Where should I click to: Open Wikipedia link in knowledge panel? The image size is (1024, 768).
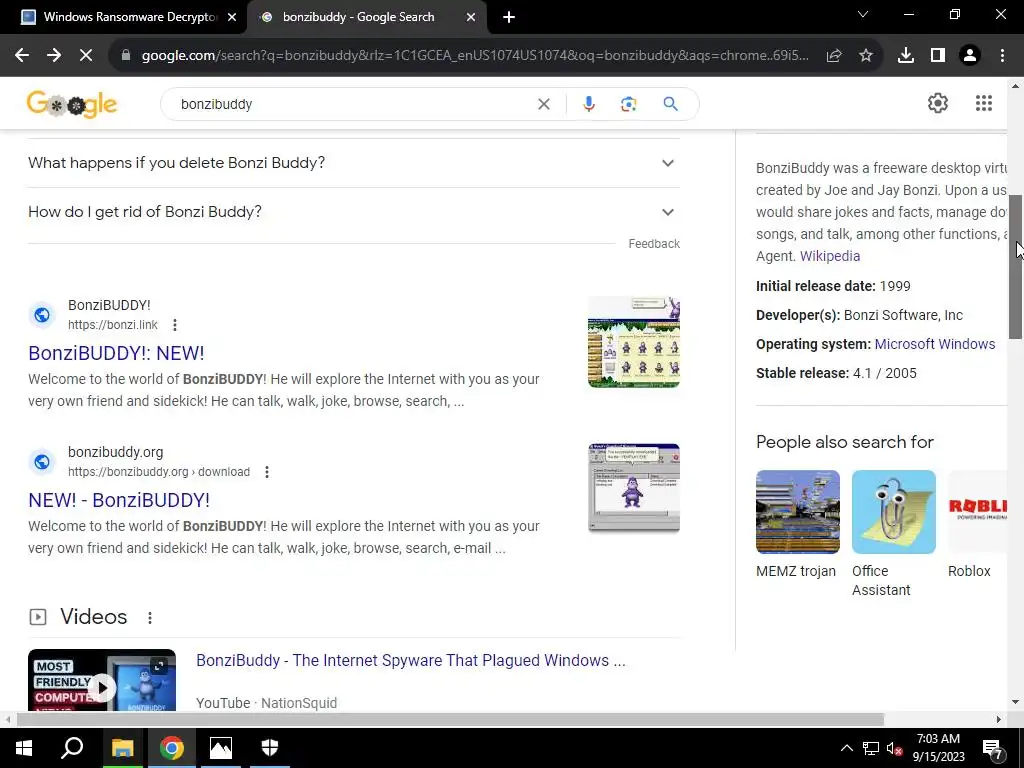click(830, 256)
